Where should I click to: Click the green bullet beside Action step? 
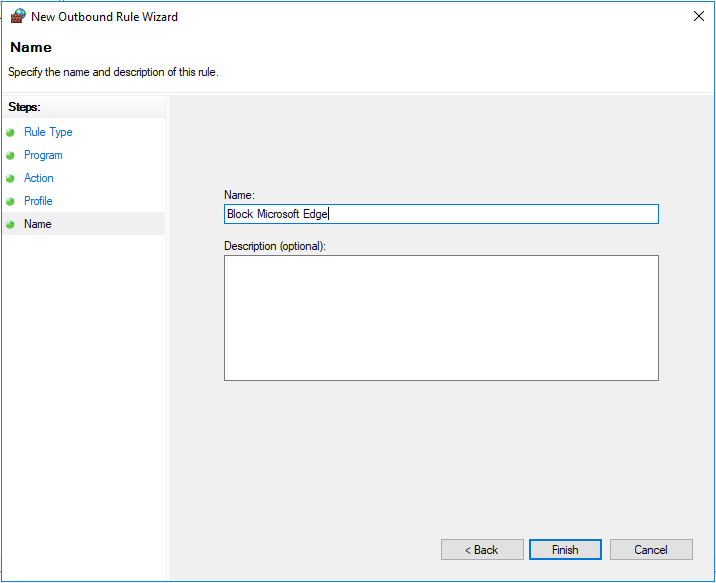pos(11,179)
